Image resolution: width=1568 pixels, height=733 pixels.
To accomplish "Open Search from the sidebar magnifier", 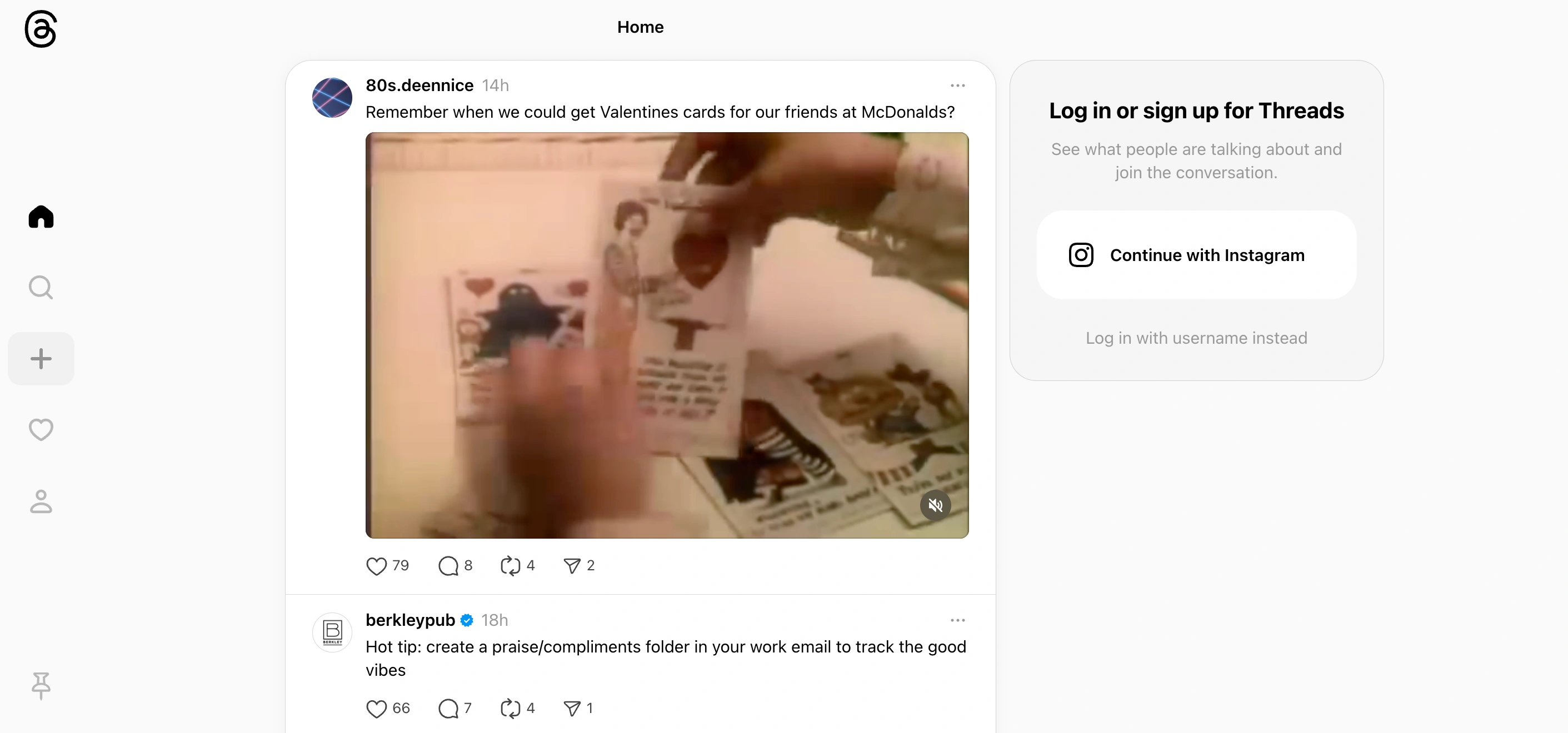I will point(41,287).
